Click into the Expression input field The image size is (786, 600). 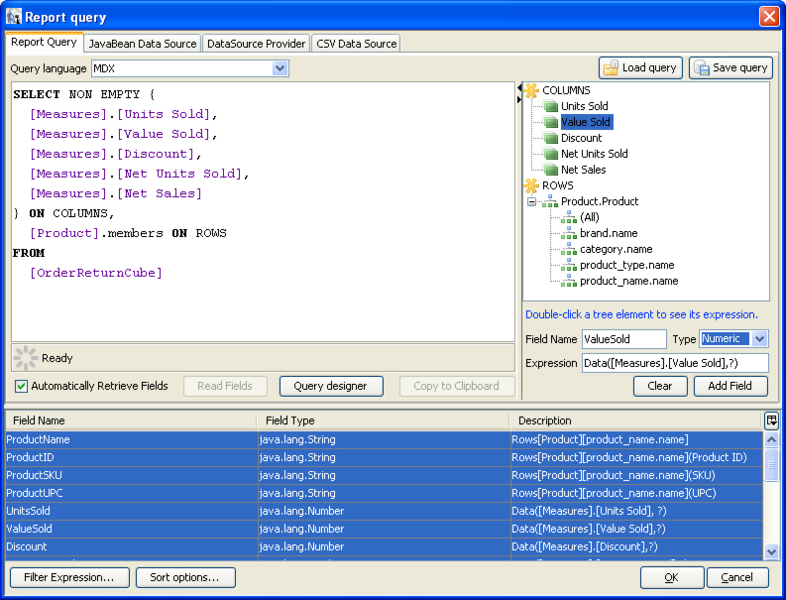[675, 363]
